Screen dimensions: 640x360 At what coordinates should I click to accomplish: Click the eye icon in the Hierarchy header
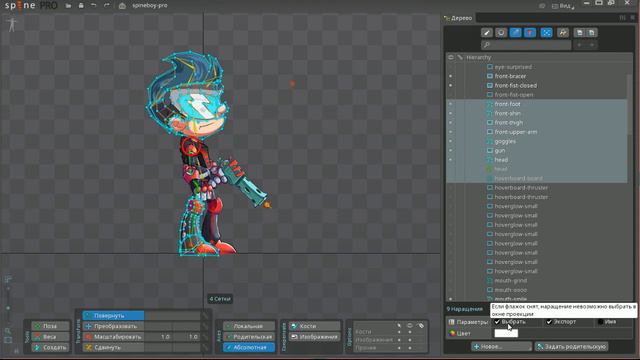click(x=451, y=58)
